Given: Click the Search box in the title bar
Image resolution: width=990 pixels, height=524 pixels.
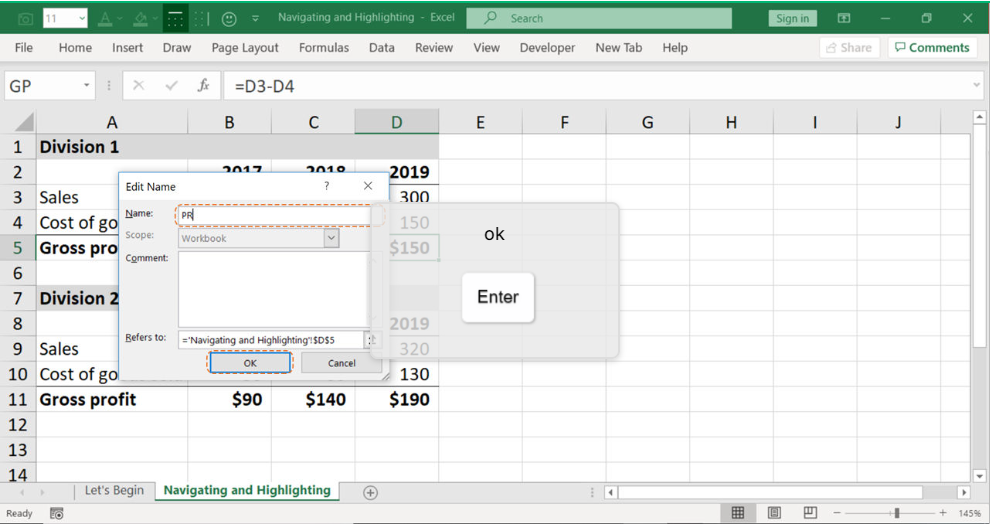Looking at the screenshot, I should (x=599, y=18).
